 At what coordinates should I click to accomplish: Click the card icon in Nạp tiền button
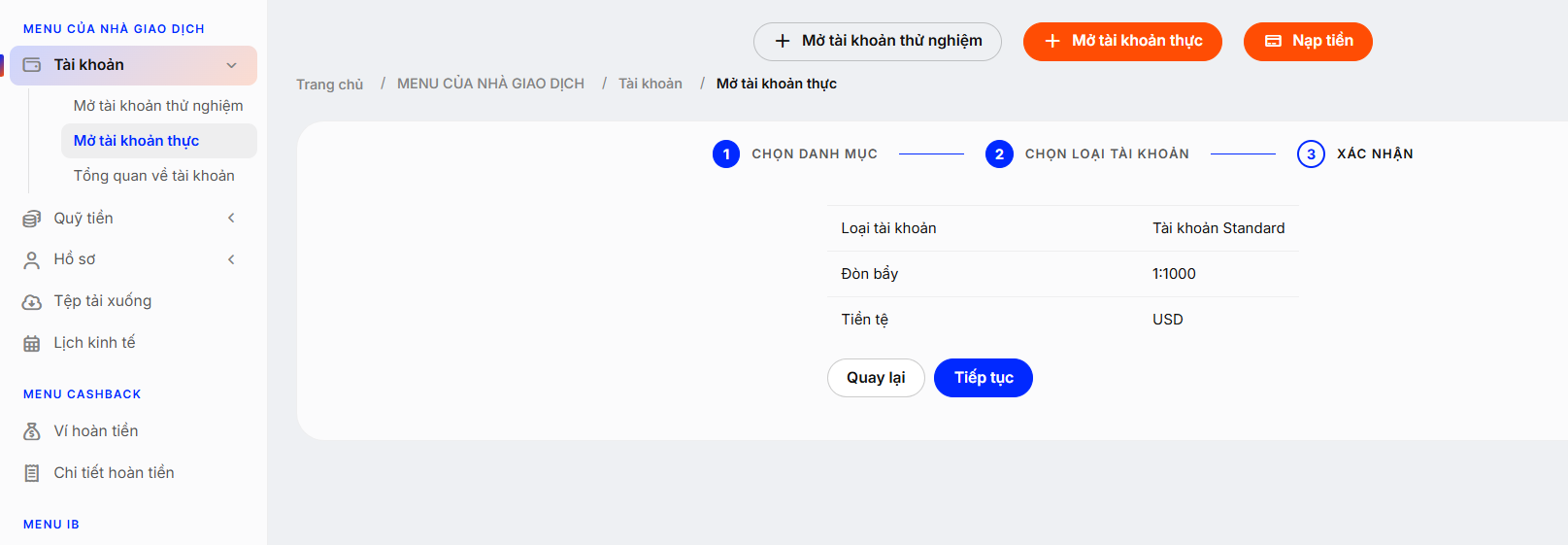[1273, 41]
